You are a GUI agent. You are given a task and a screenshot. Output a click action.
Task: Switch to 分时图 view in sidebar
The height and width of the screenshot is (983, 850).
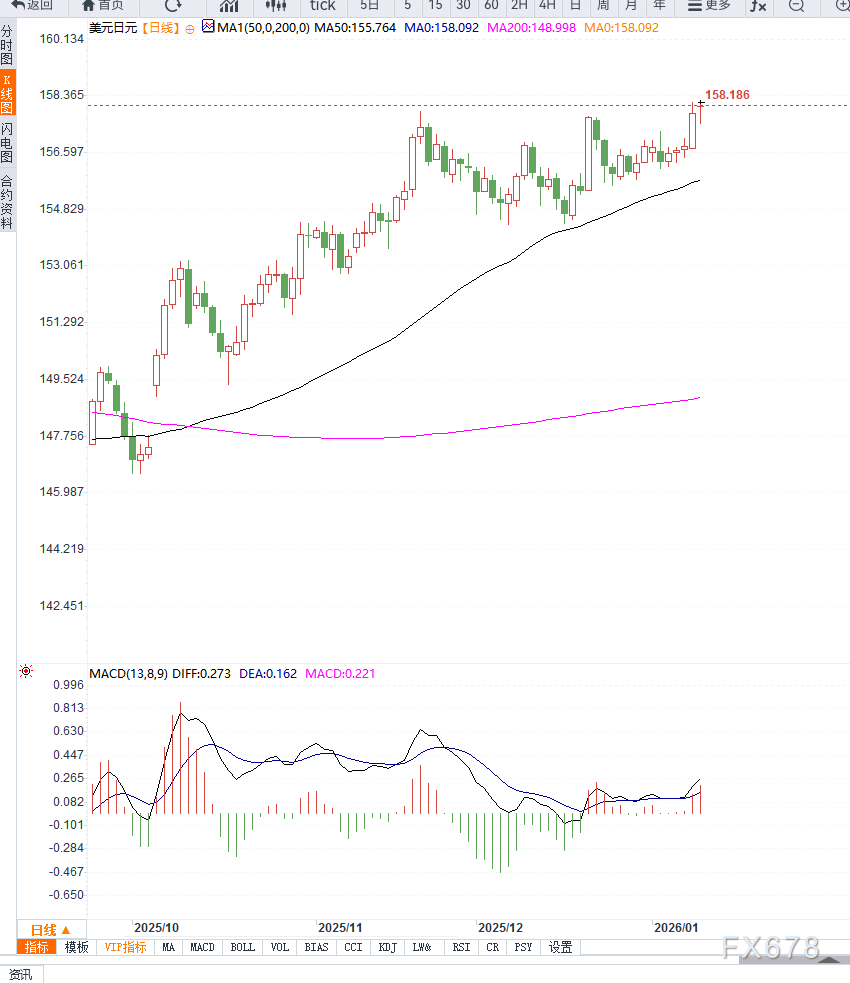(x=7, y=46)
